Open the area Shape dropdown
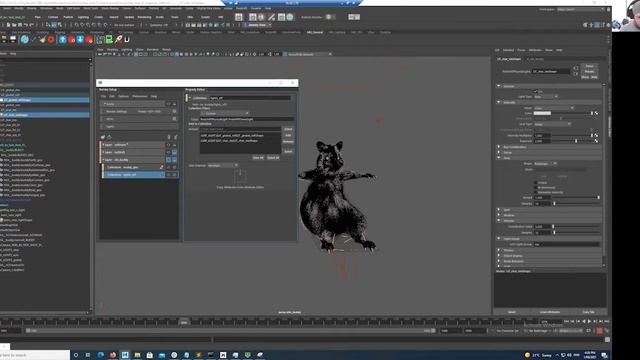The image size is (640, 360). [x=546, y=164]
